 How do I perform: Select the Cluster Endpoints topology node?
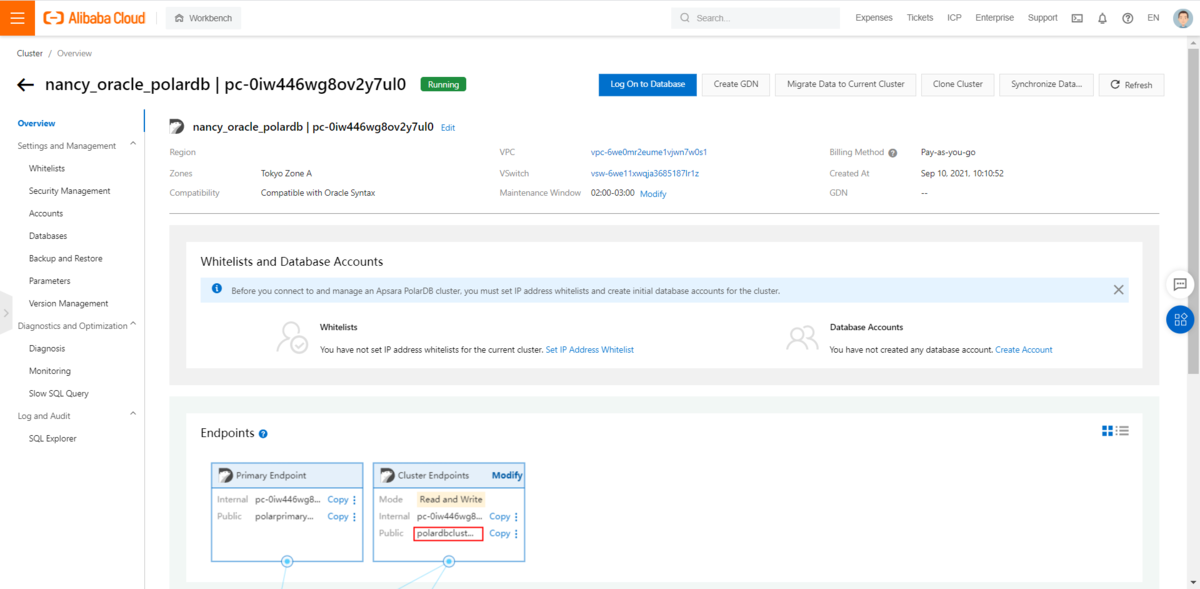(449, 562)
